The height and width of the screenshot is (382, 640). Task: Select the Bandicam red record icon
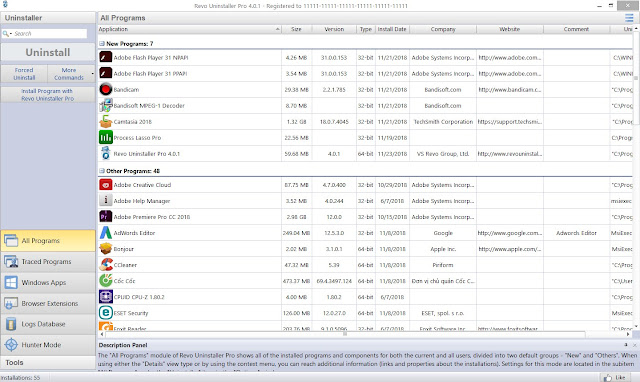[106, 89]
